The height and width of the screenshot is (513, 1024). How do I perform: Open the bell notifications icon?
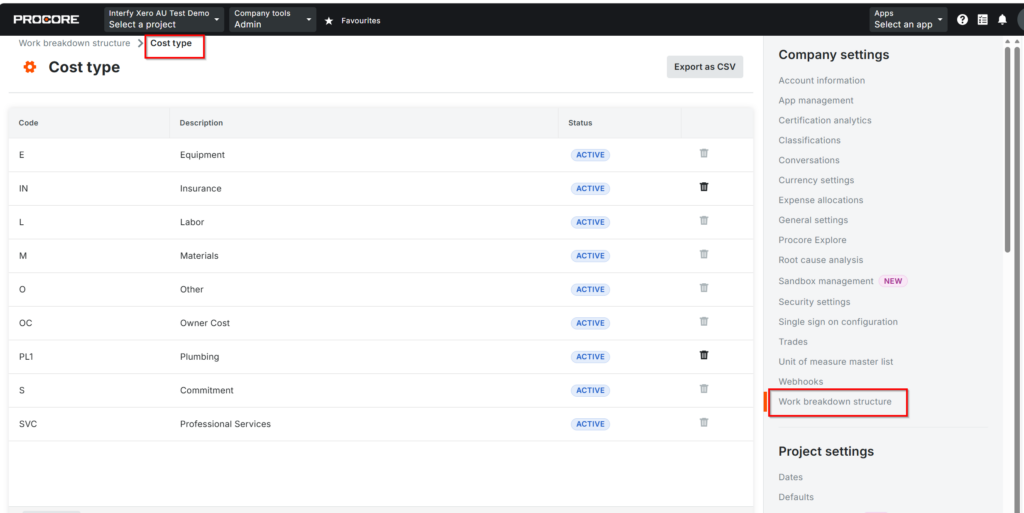click(1002, 20)
